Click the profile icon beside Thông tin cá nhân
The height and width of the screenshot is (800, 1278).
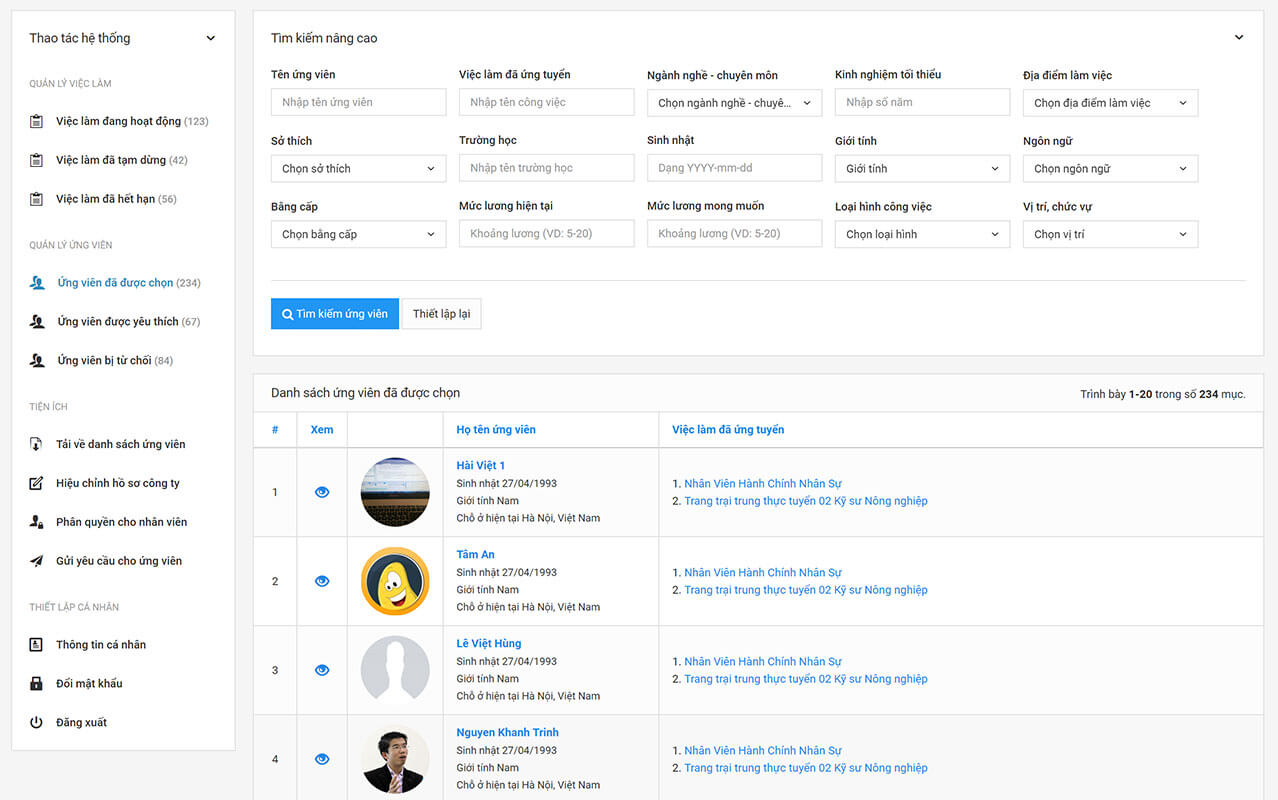click(x=37, y=645)
